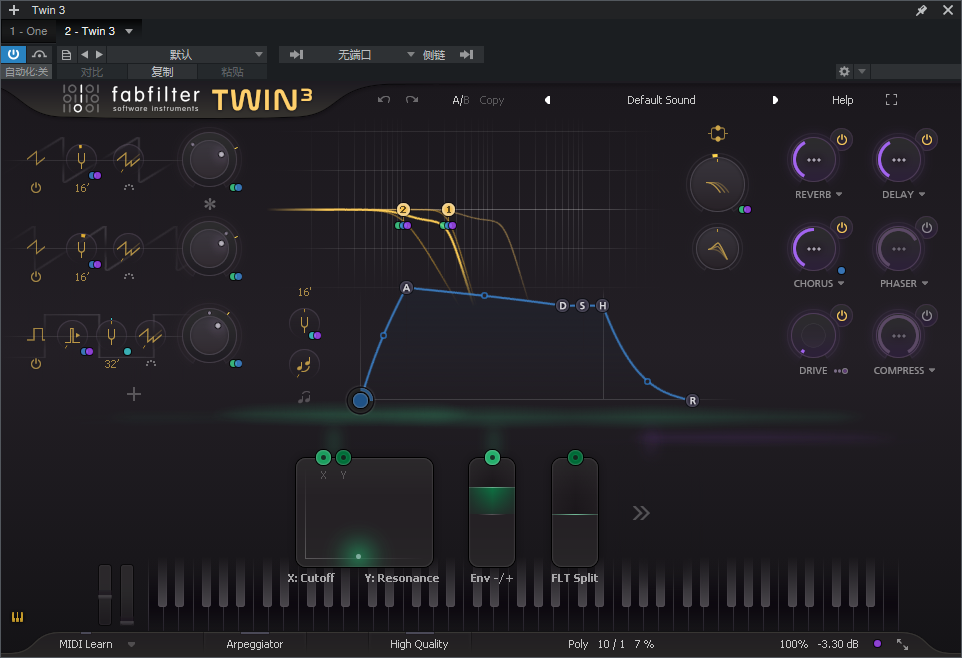Click the undo arrow icon
Image resolution: width=962 pixels, height=658 pixels.
point(384,99)
